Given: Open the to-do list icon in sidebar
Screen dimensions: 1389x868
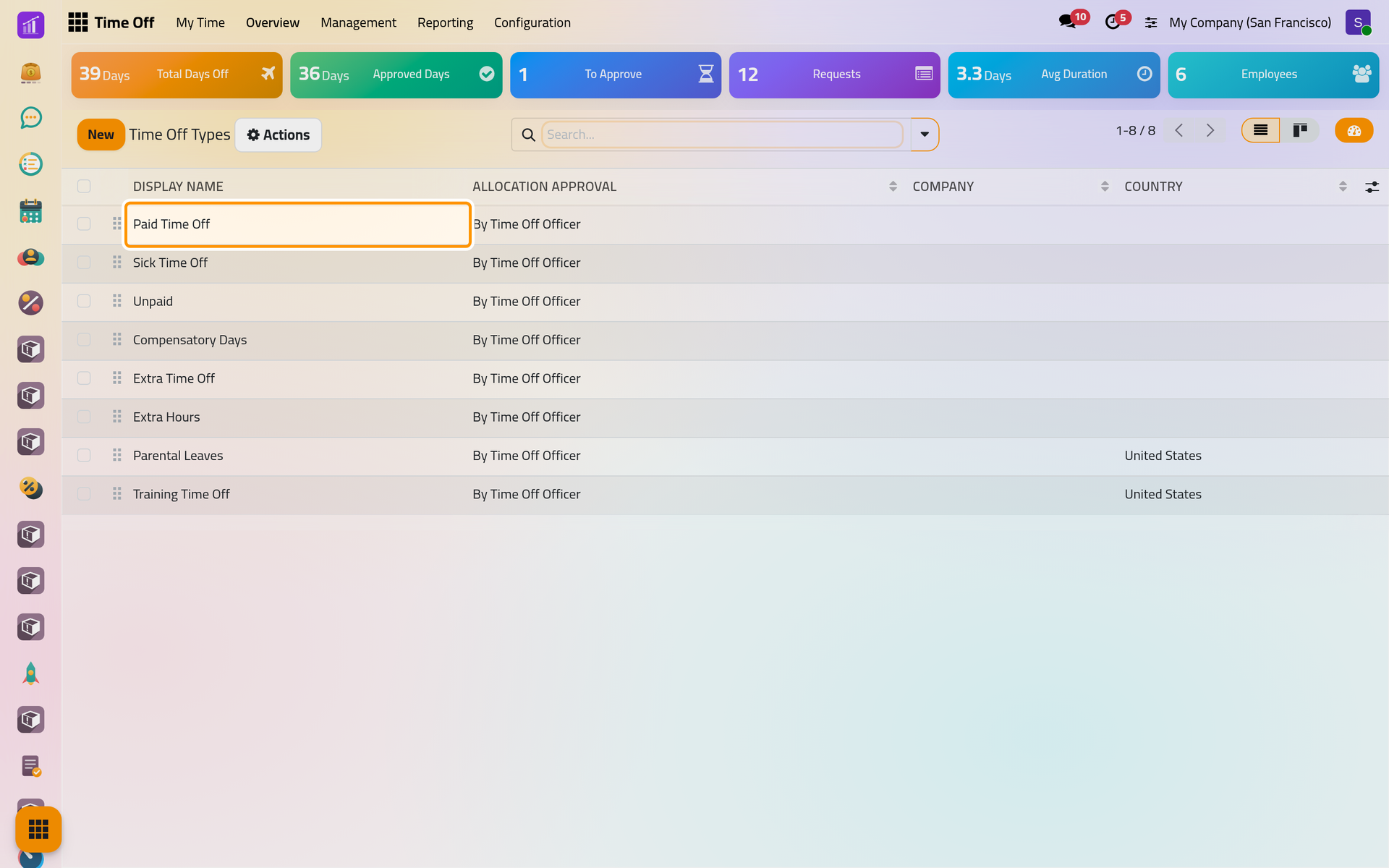Looking at the screenshot, I should click(x=30, y=164).
